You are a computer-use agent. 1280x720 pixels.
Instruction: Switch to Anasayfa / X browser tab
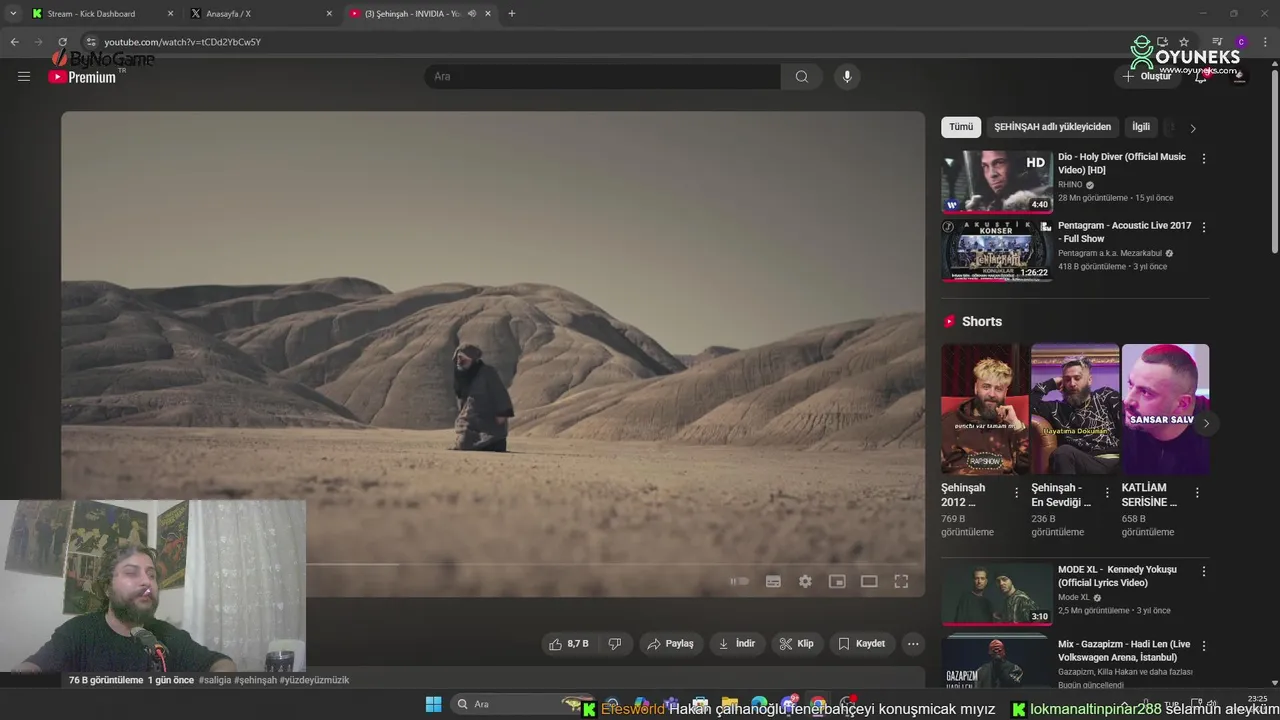(x=262, y=14)
